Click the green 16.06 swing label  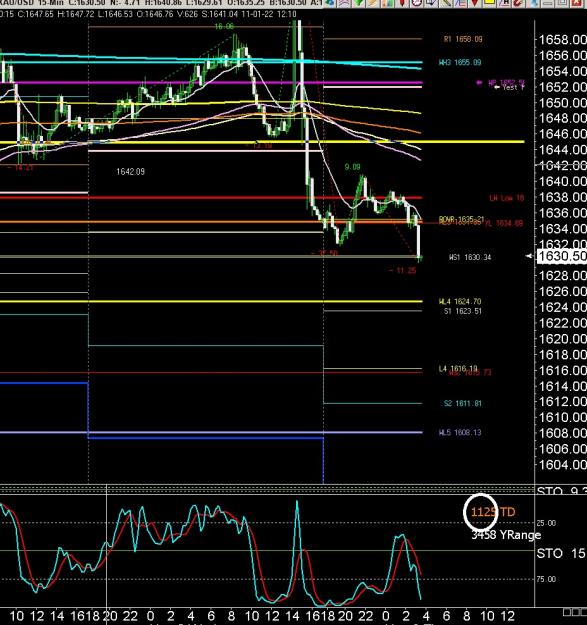tap(224, 26)
